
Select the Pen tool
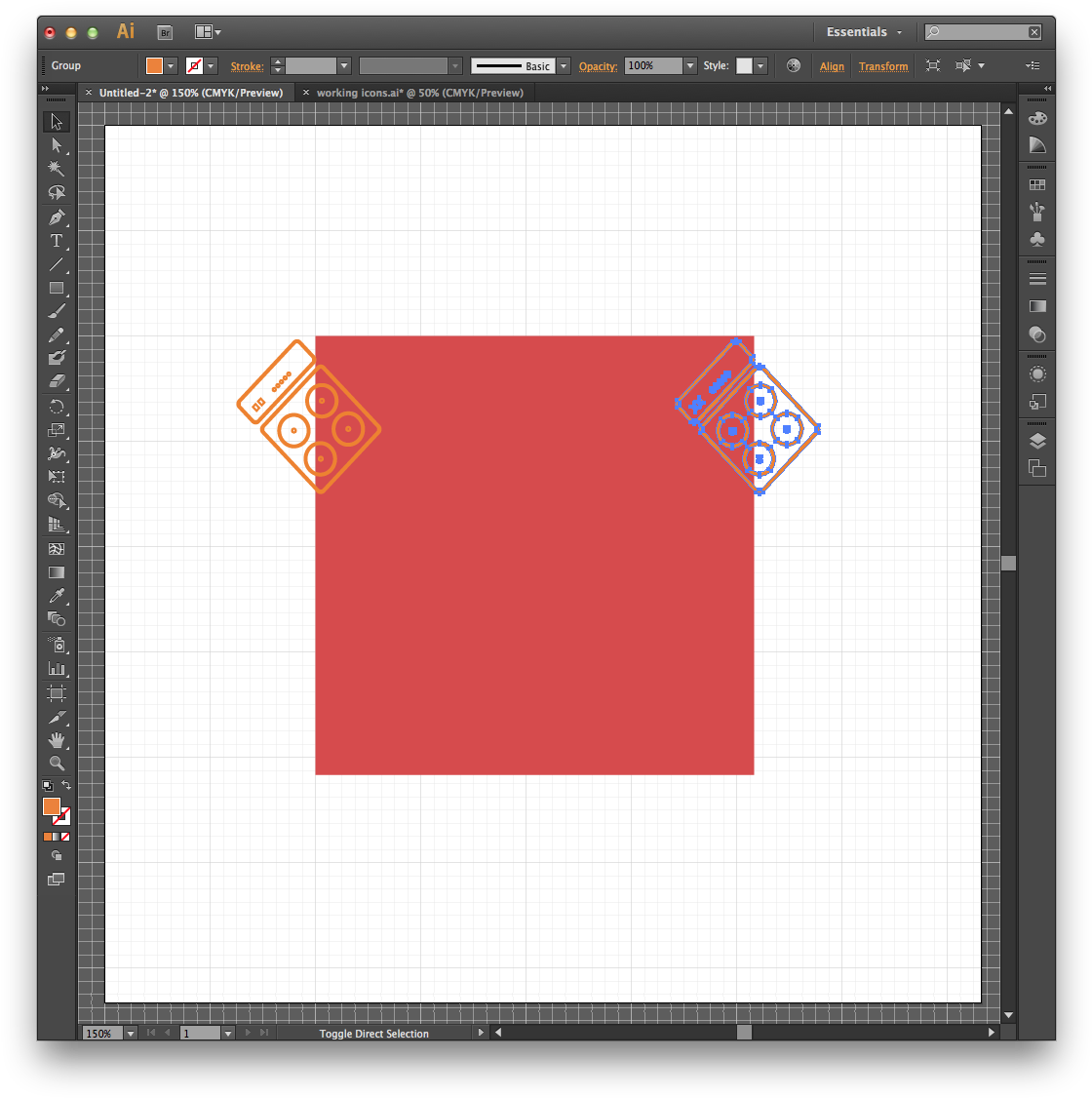point(57,217)
